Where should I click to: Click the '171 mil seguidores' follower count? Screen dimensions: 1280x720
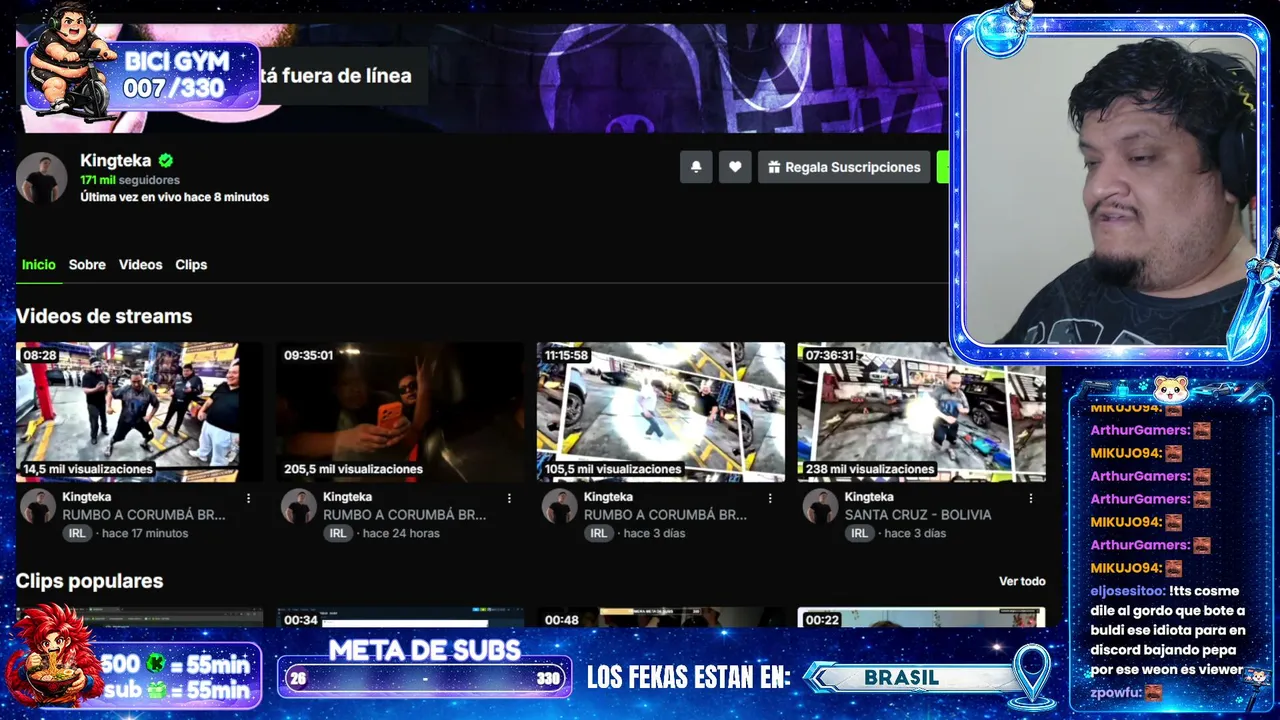pos(130,180)
